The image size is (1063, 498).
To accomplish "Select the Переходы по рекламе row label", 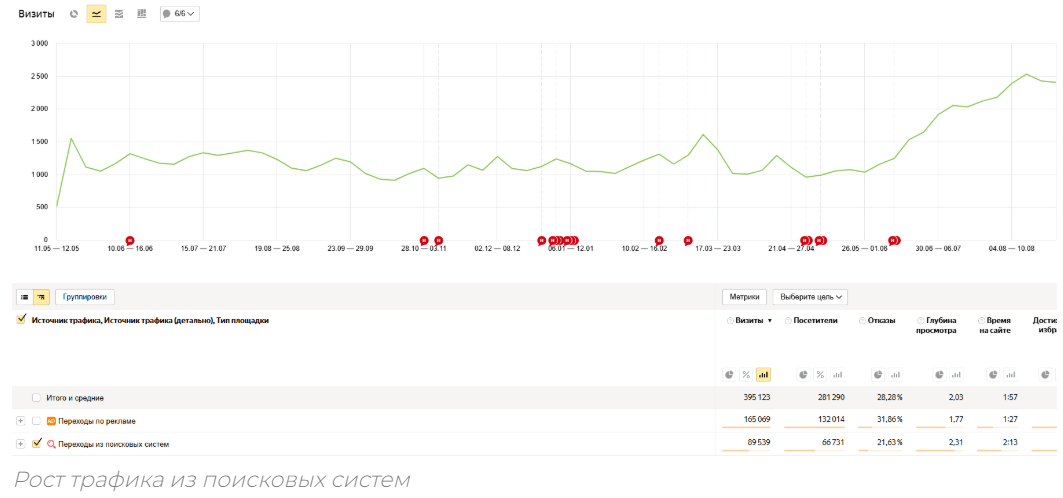I will click(x=97, y=421).
